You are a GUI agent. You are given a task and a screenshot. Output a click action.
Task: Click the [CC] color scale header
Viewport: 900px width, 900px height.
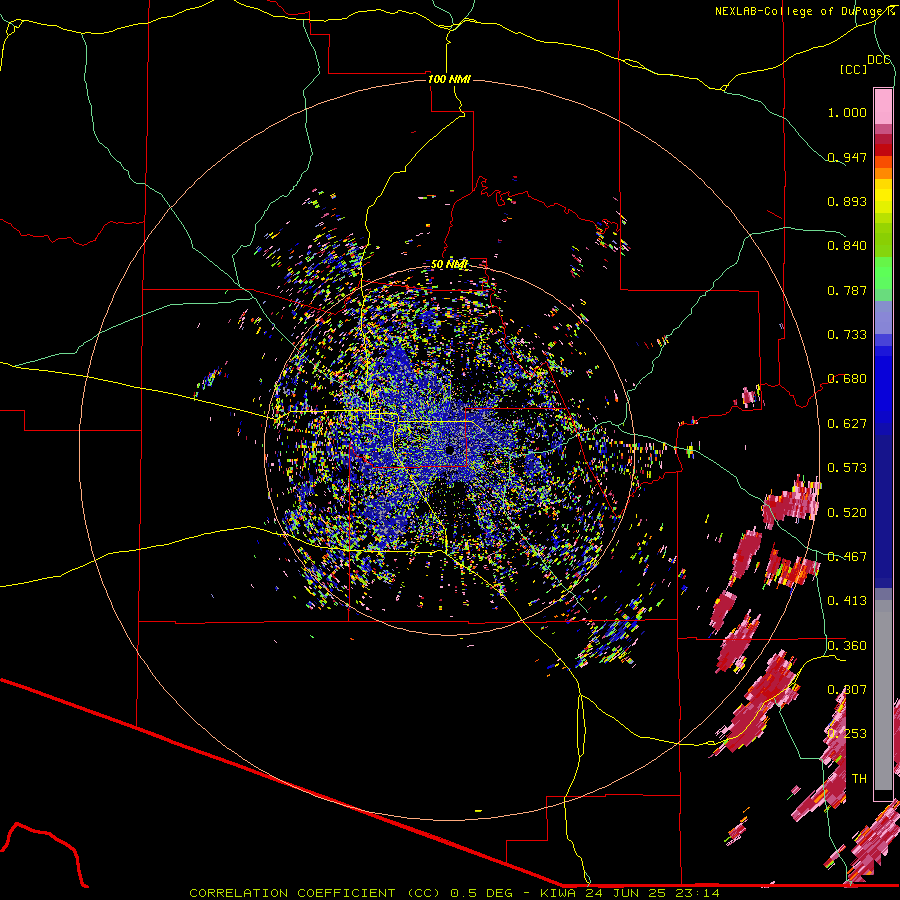[853, 69]
